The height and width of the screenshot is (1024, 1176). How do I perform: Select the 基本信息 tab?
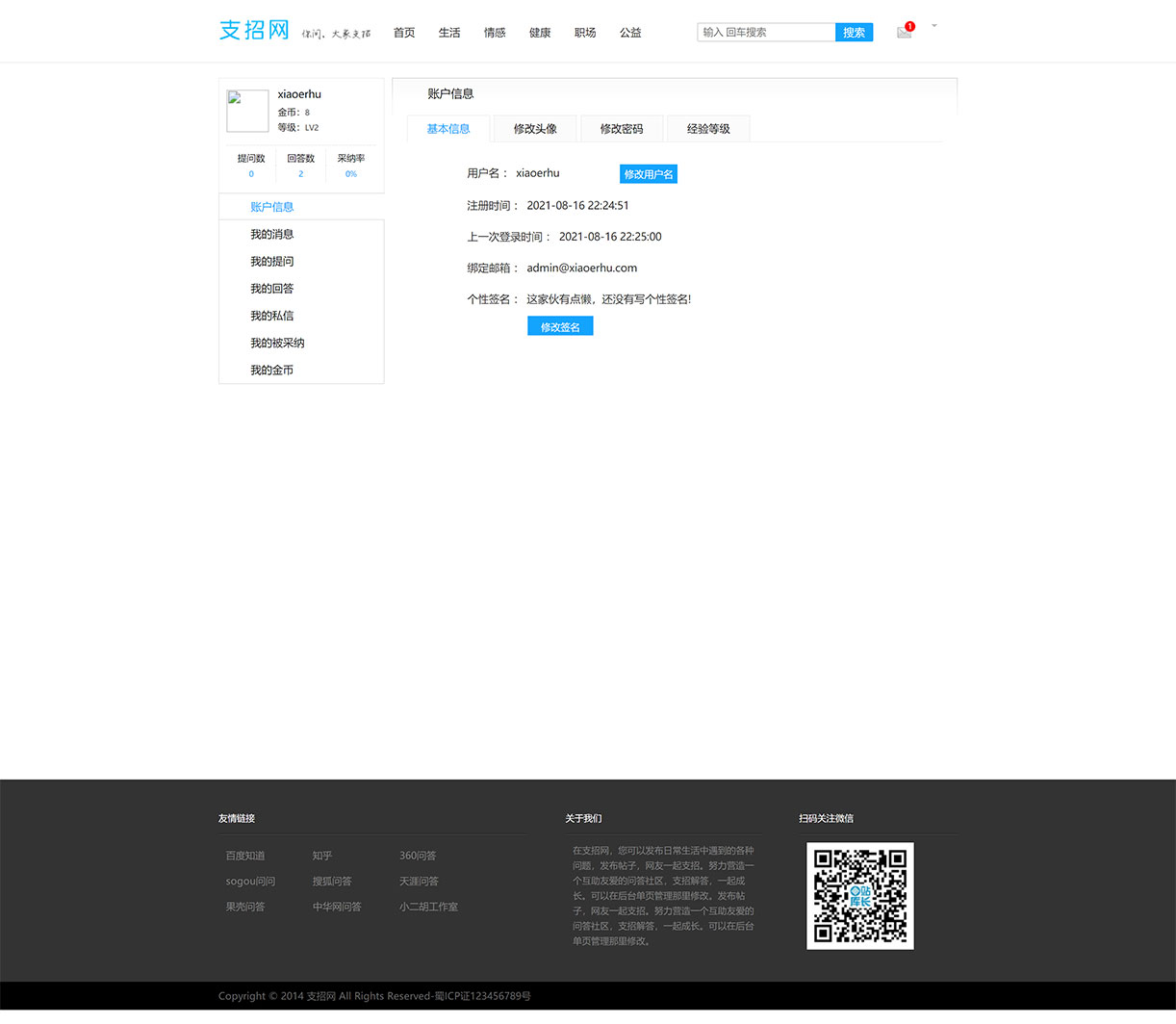447,128
